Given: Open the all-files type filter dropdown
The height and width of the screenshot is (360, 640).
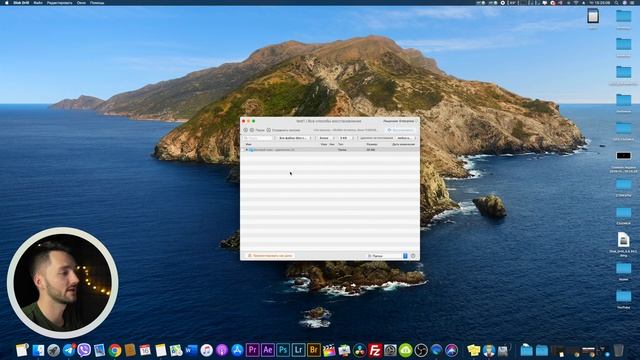Looking at the screenshot, I should [295, 138].
